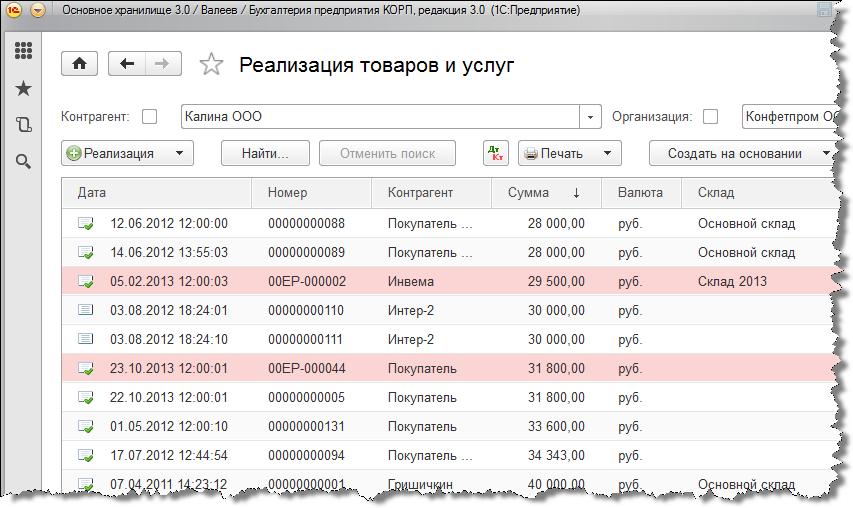Click the search magnifier in sidebar
This screenshot has height=508, width=853.
click(x=23, y=161)
